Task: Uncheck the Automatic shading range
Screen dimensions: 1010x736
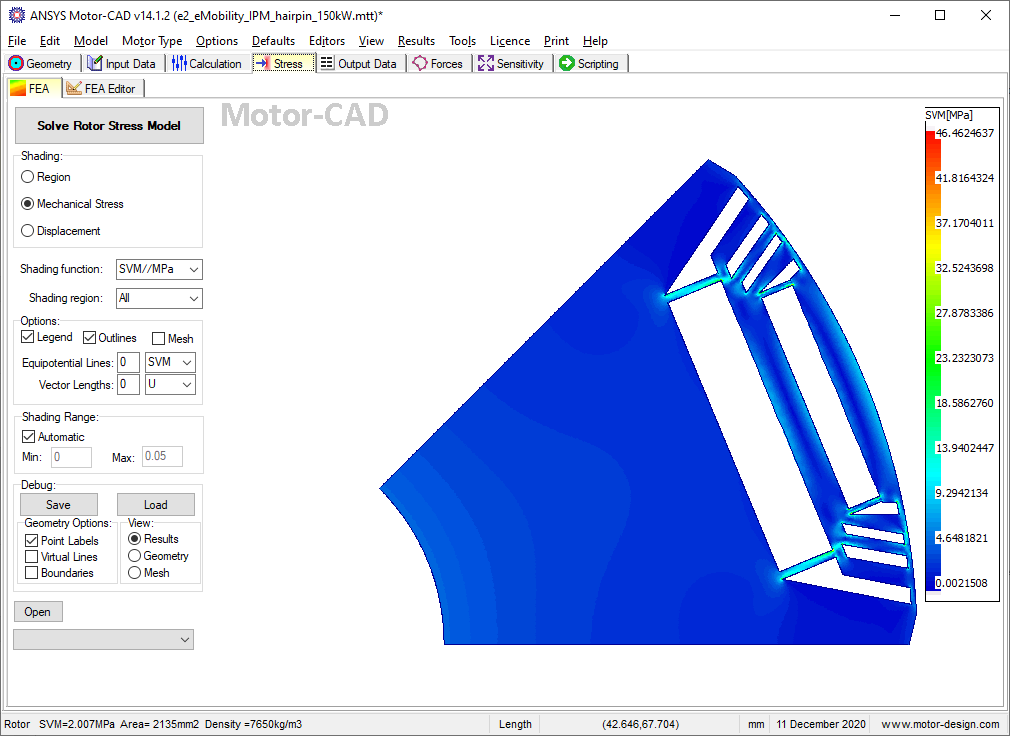Action: coord(28,437)
